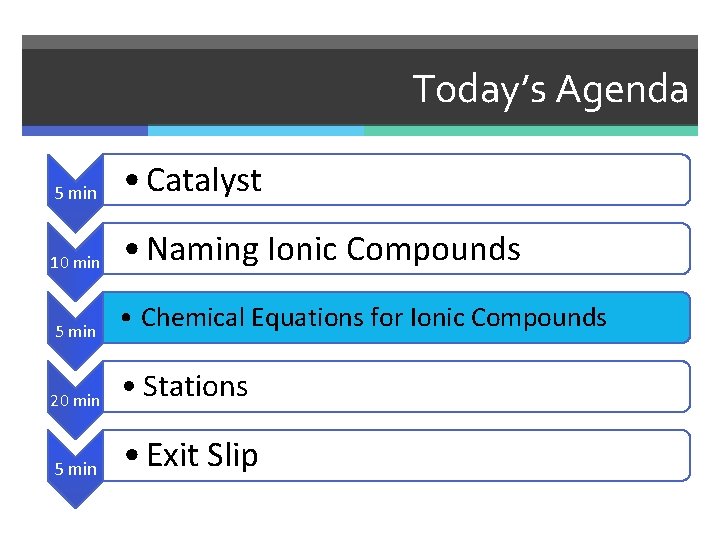Click the bullet before Naming Ionic Compounds
This screenshot has width=720, height=540.
pyautogui.click(x=131, y=249)
